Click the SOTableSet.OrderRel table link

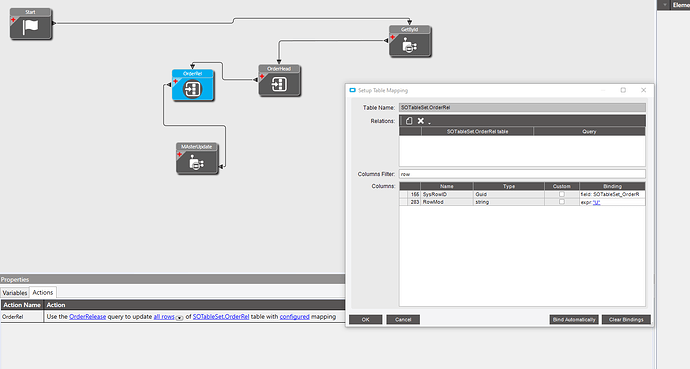221,317
